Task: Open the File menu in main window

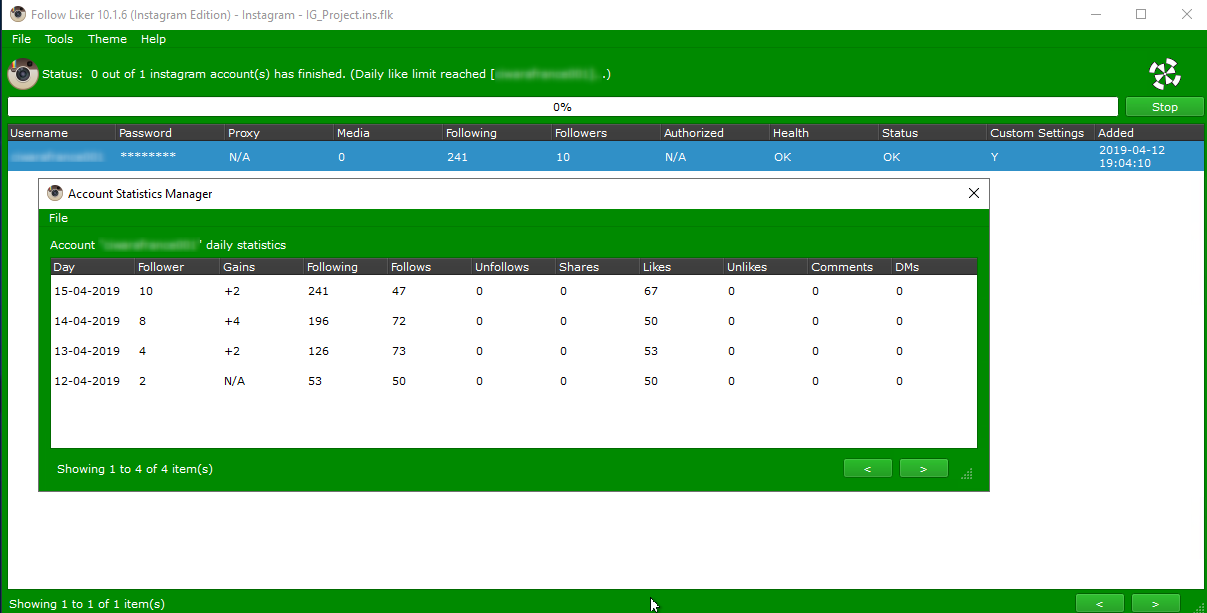Action: (x=22, y=39)
